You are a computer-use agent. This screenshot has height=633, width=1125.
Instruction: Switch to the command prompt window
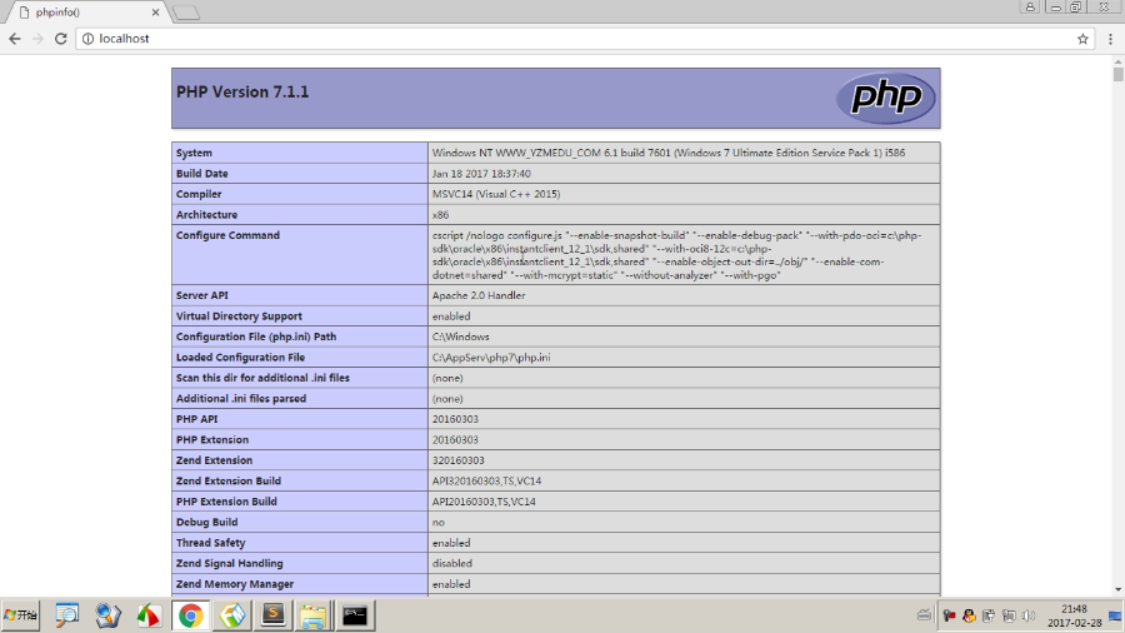pos(354,615)
